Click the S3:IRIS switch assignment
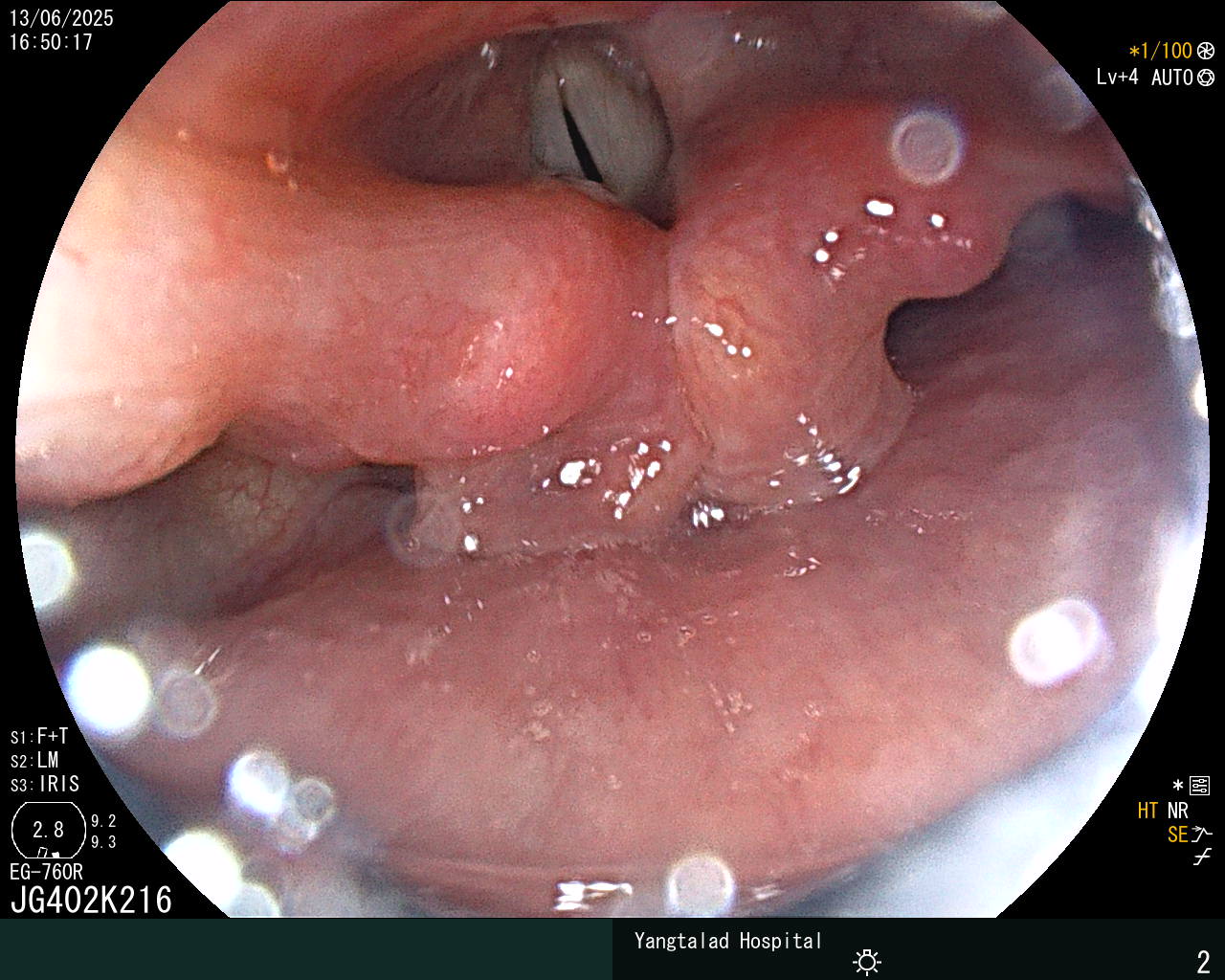The height and width of the screenshot is (980, 1225). pyautogui.click(x=45, y=785)
